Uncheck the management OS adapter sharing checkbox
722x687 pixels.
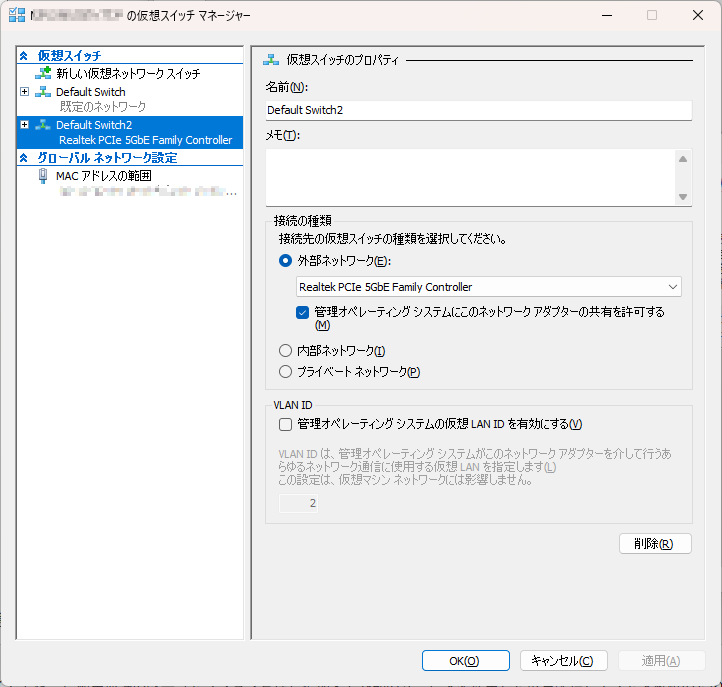[x=303, y=312]
